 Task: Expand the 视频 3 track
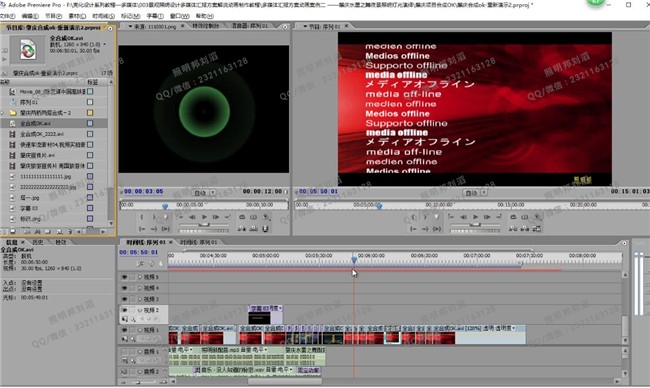(140, 299)
